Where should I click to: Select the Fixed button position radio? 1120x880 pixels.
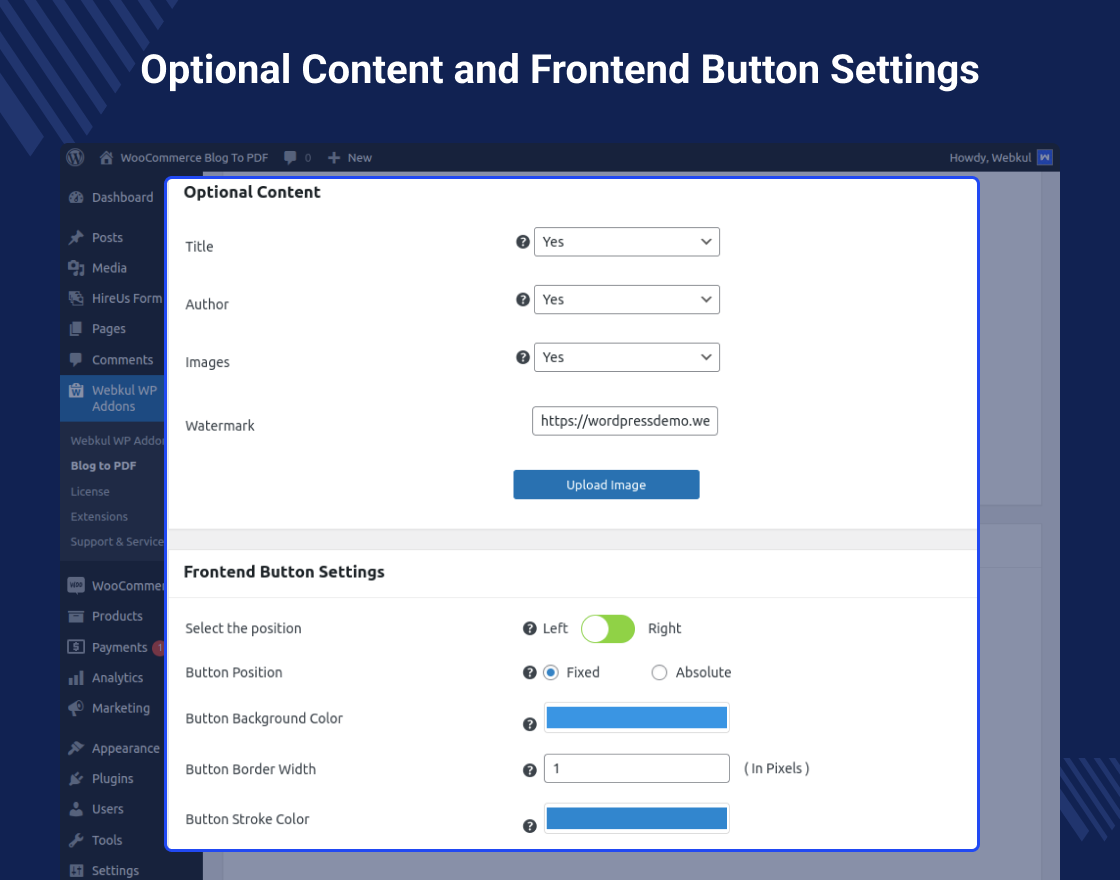pos(551,672)
